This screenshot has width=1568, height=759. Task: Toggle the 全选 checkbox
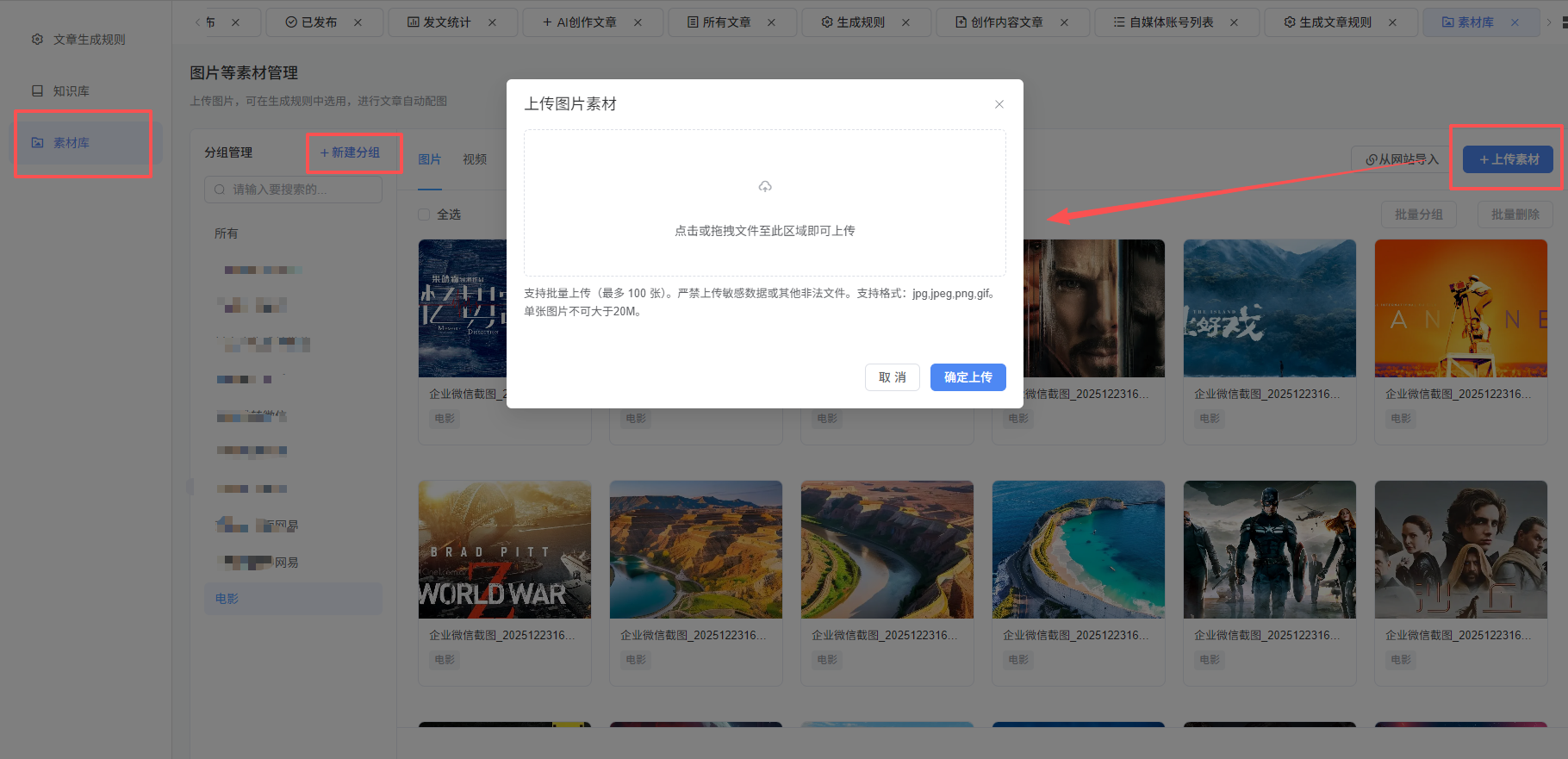click(x=424, y=215)
